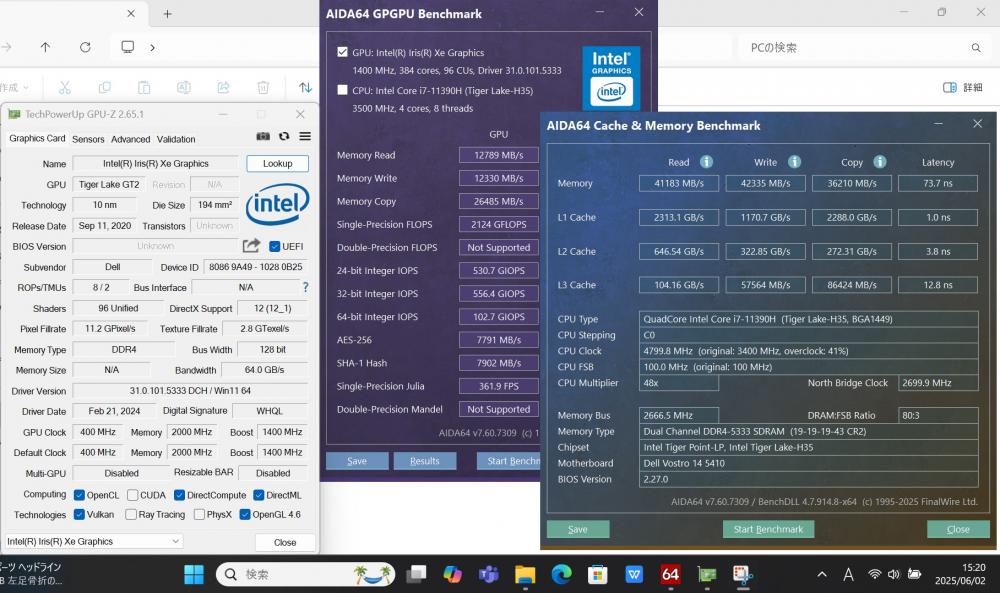This screenshot has width=1000, height=593.
Task: Toggle the UEFI checkbox in GPU-Z
Action: [275, 246]
